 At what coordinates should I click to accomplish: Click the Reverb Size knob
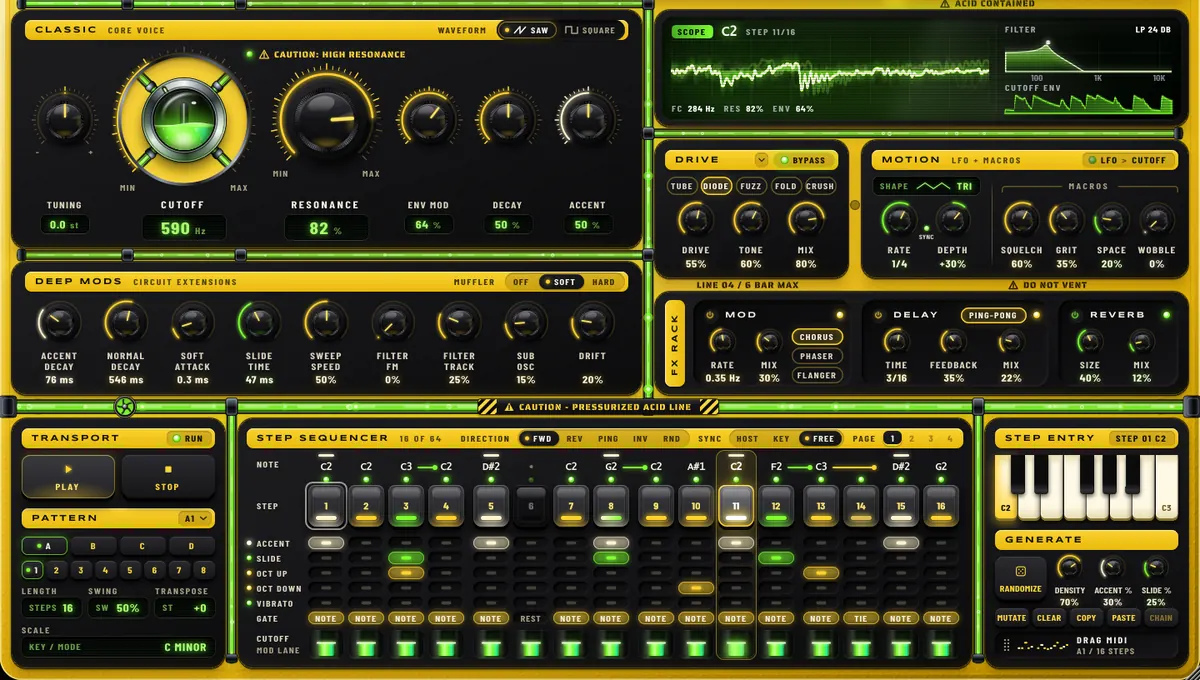1089,341
